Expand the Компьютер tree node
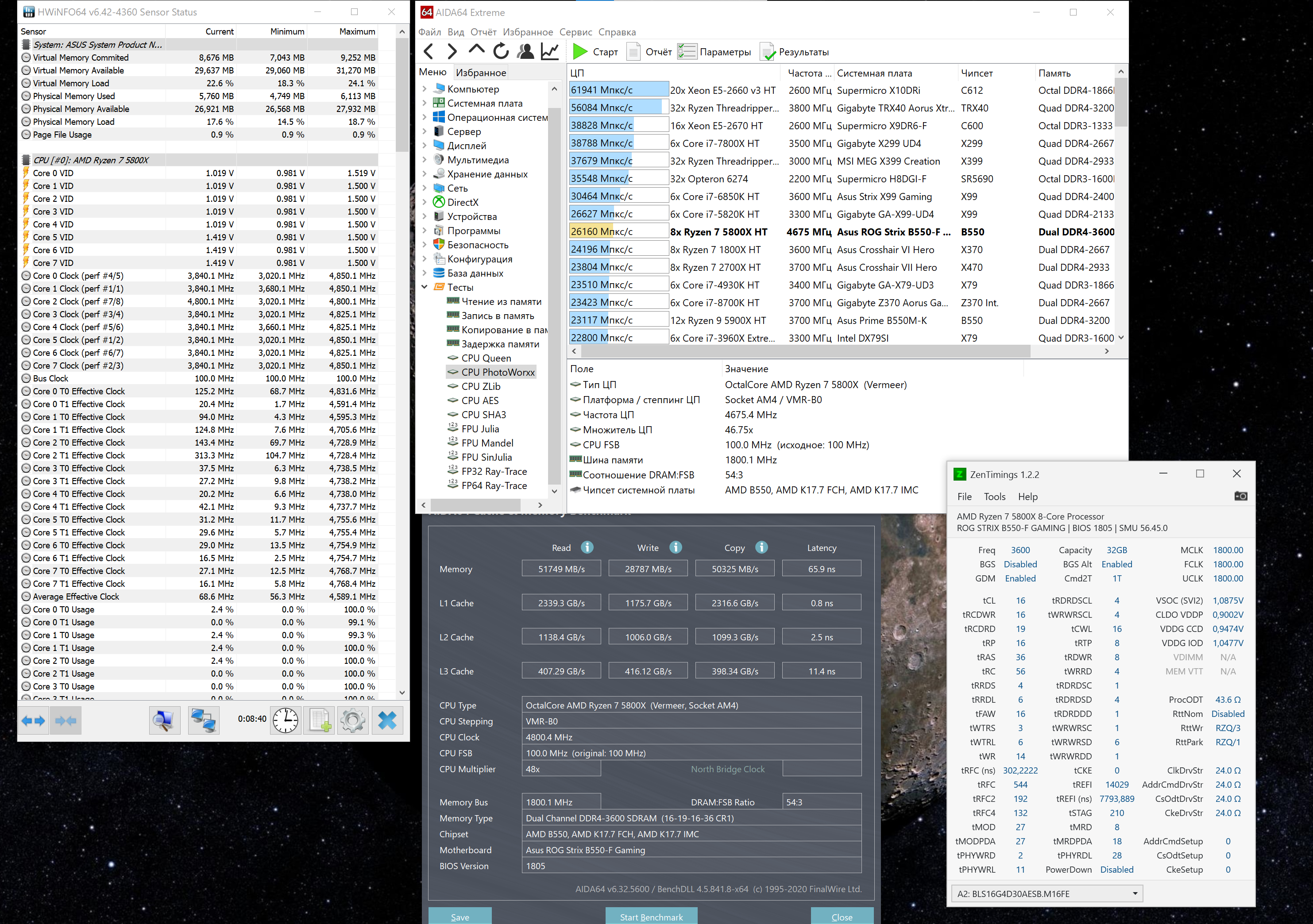Screen dimensions: 1313x924 (425, 89)
